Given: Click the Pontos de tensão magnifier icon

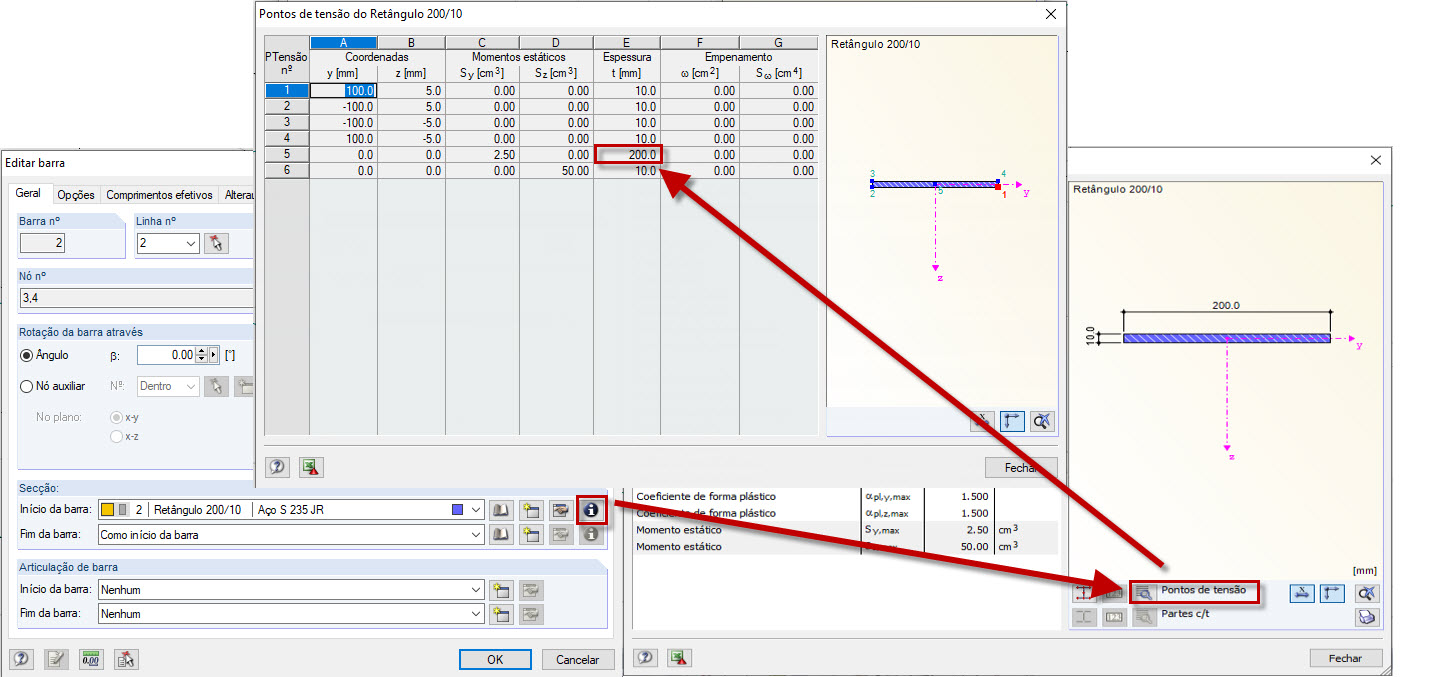Looking at the screenshot, I should (x=1144, y=593).
